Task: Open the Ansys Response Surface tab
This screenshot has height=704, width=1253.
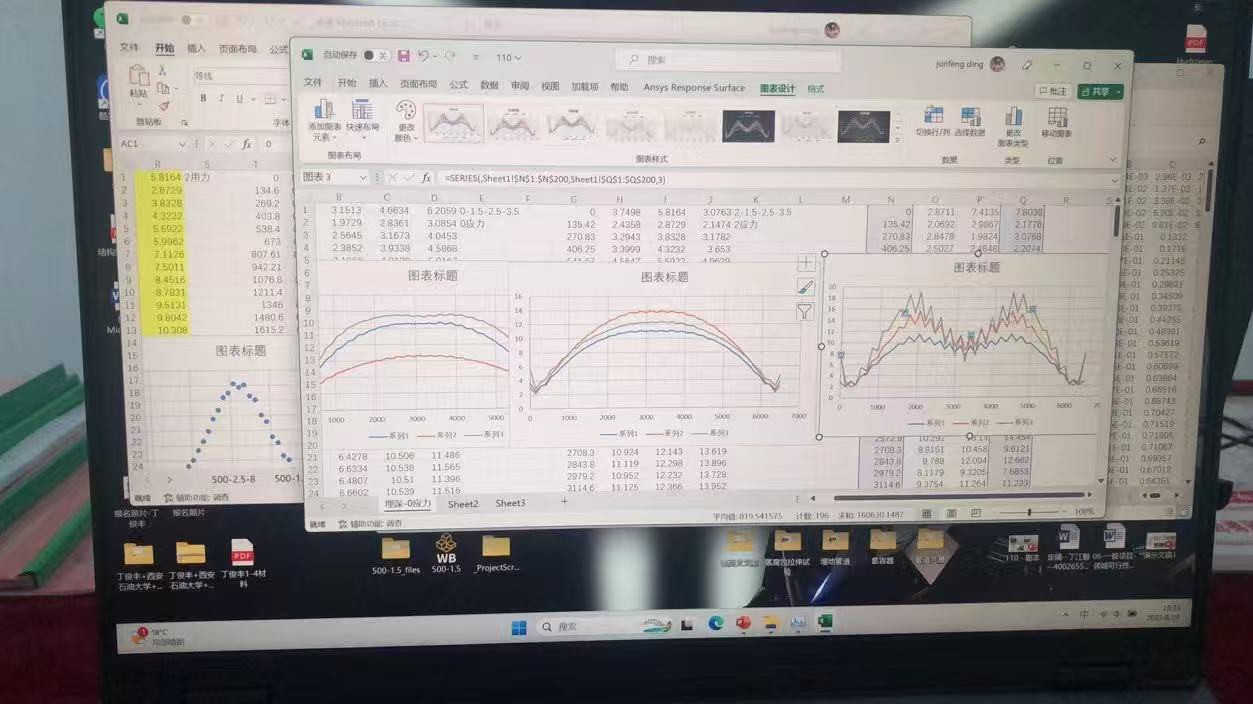Action: 694,88
